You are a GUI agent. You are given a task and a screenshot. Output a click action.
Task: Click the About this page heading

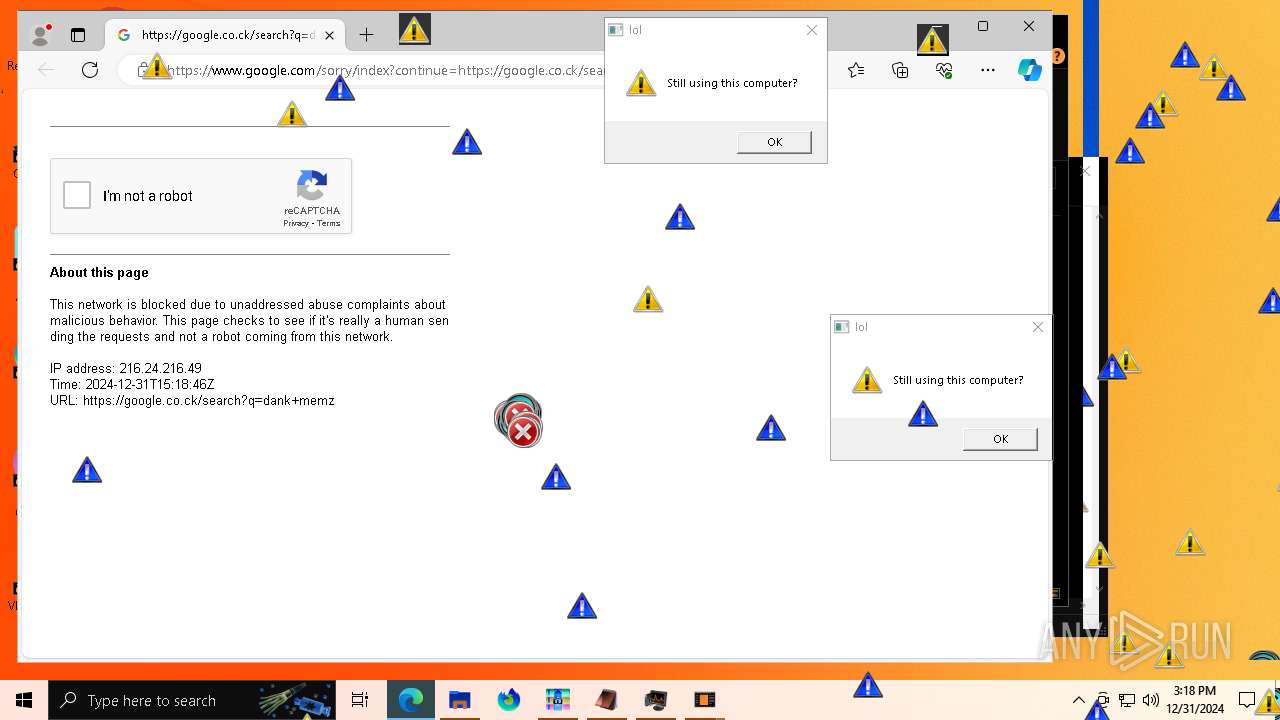click(99, 272)
